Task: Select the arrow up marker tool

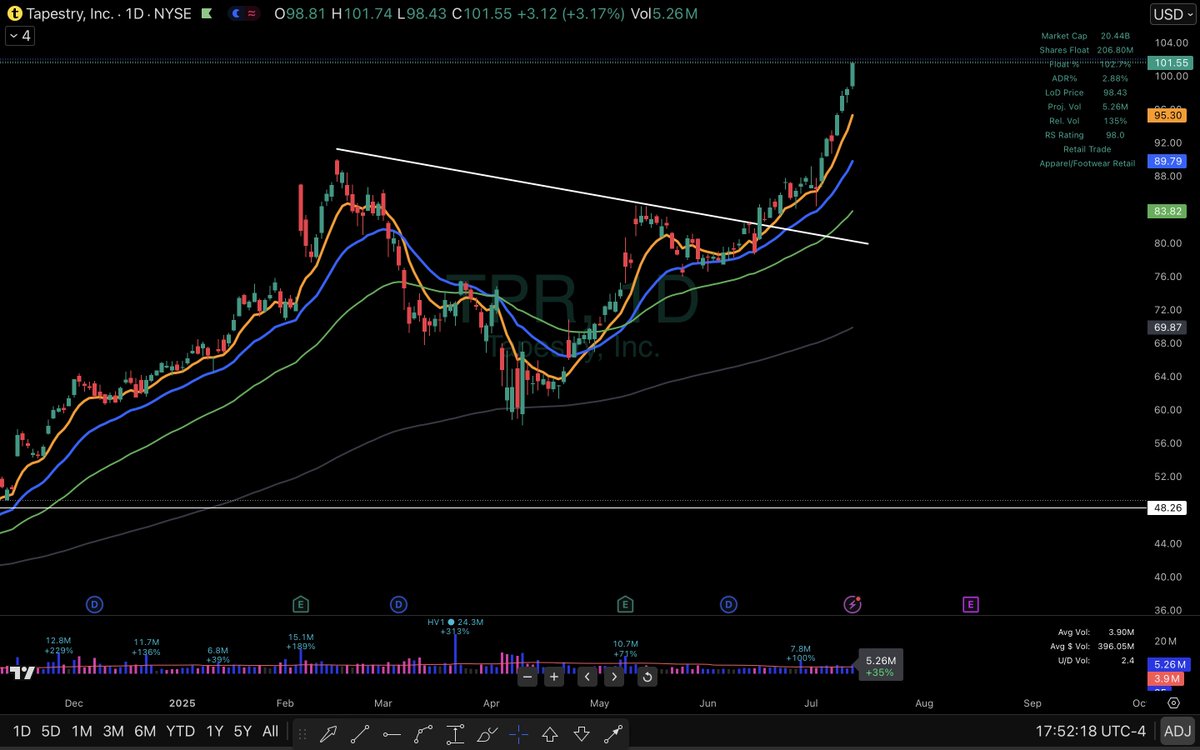Action: [x=549, y=732]
